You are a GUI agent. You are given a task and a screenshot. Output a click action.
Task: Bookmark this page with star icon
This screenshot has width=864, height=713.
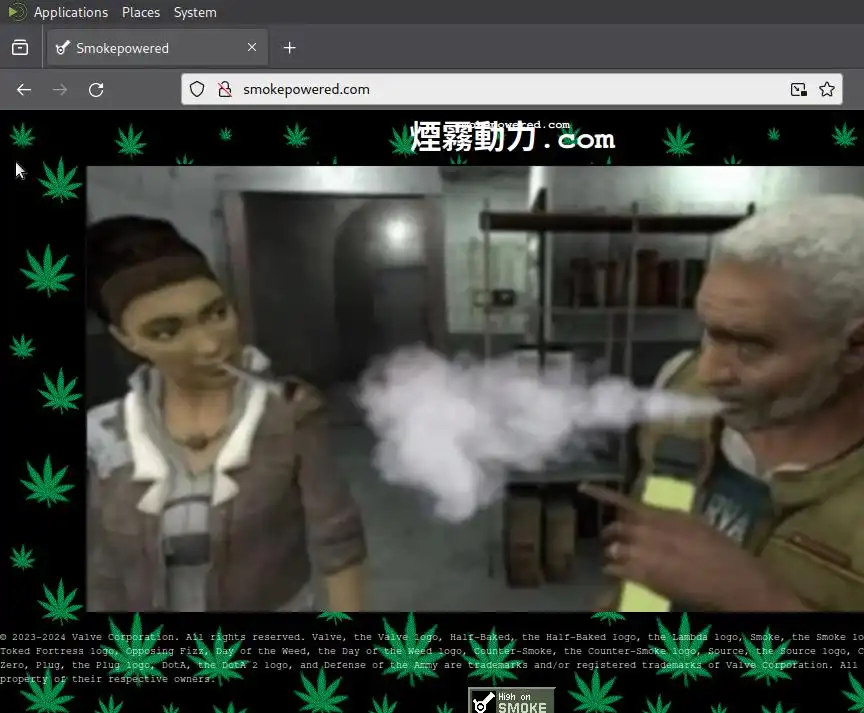(827, 89)
